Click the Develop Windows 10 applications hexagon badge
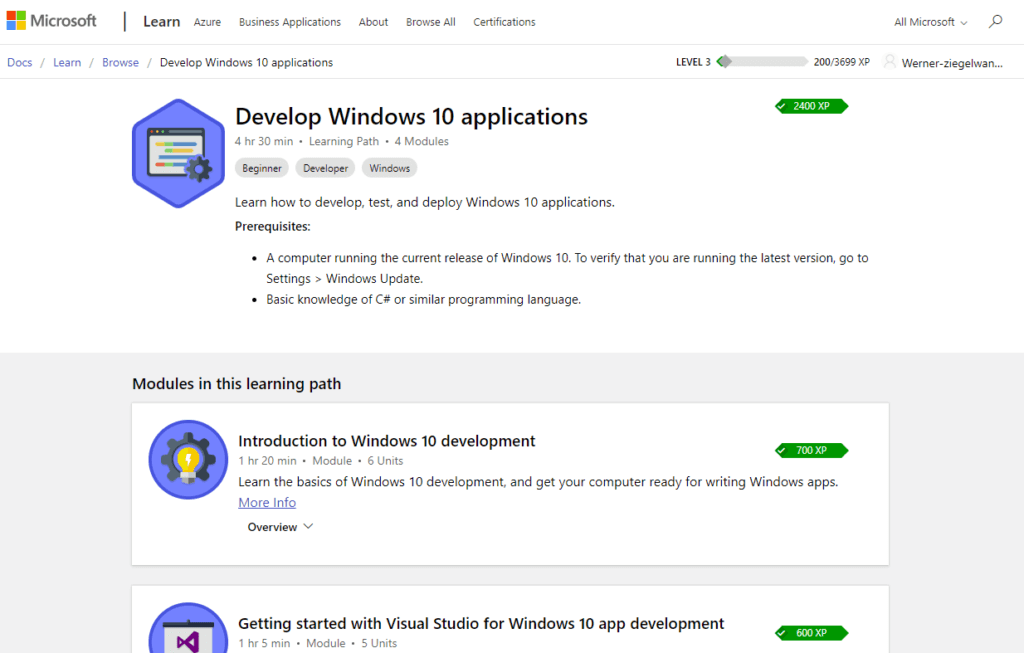 pyautogui.click(x=178, y=152)
